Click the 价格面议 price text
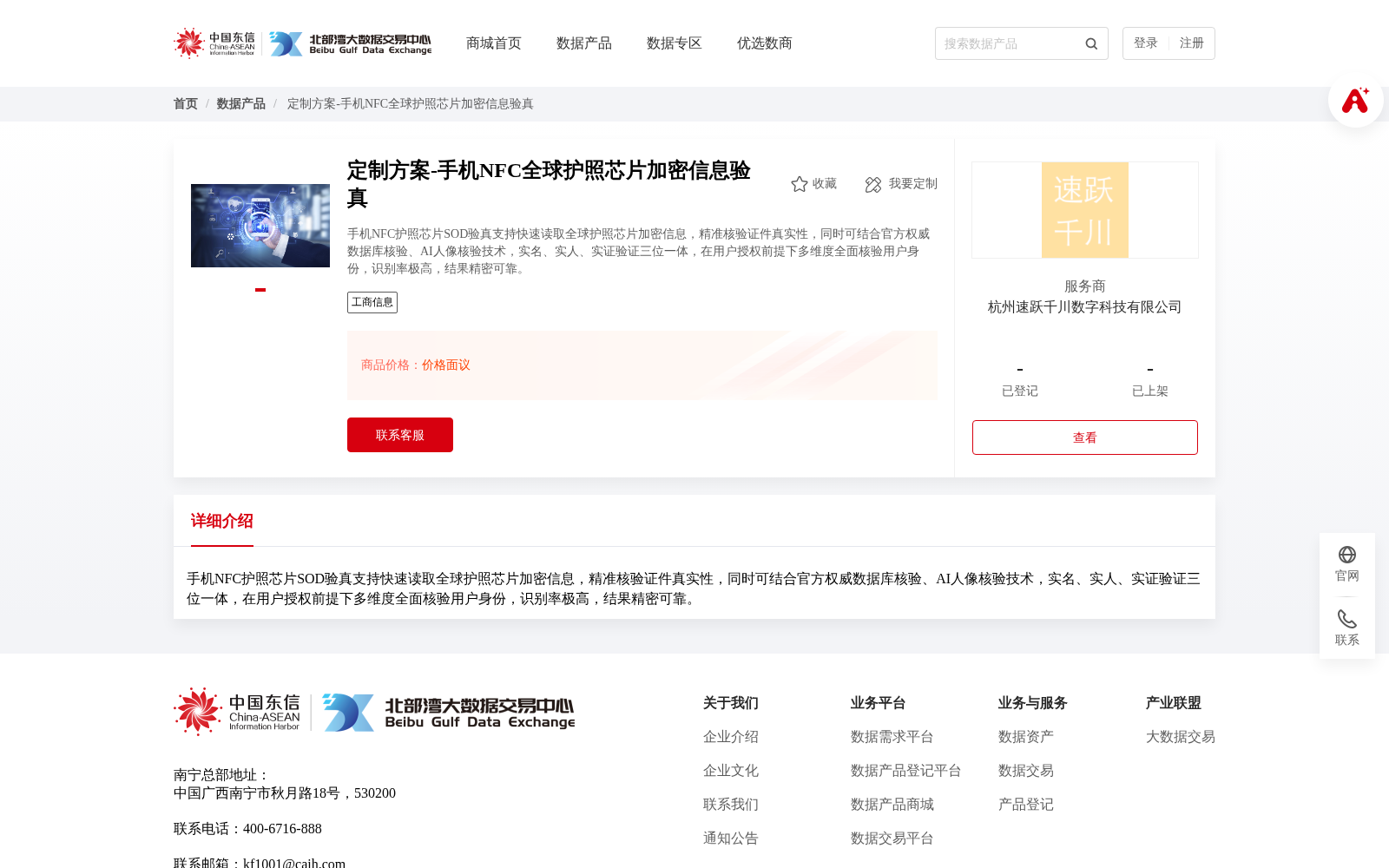The width and height of the screenshot is (1389, 868). (446, 365)
